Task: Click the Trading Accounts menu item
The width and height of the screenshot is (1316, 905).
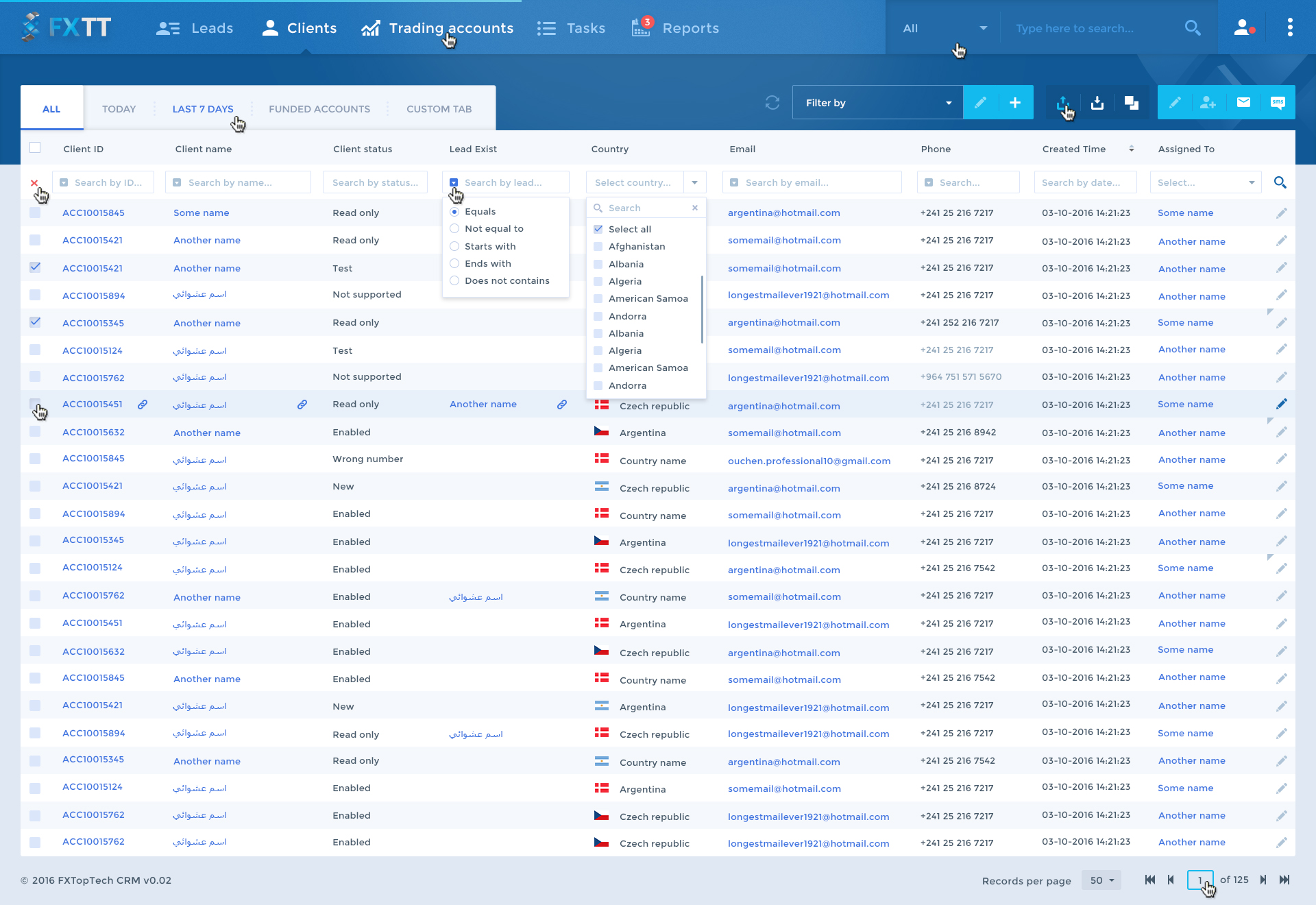Action: tap(438, 27)
